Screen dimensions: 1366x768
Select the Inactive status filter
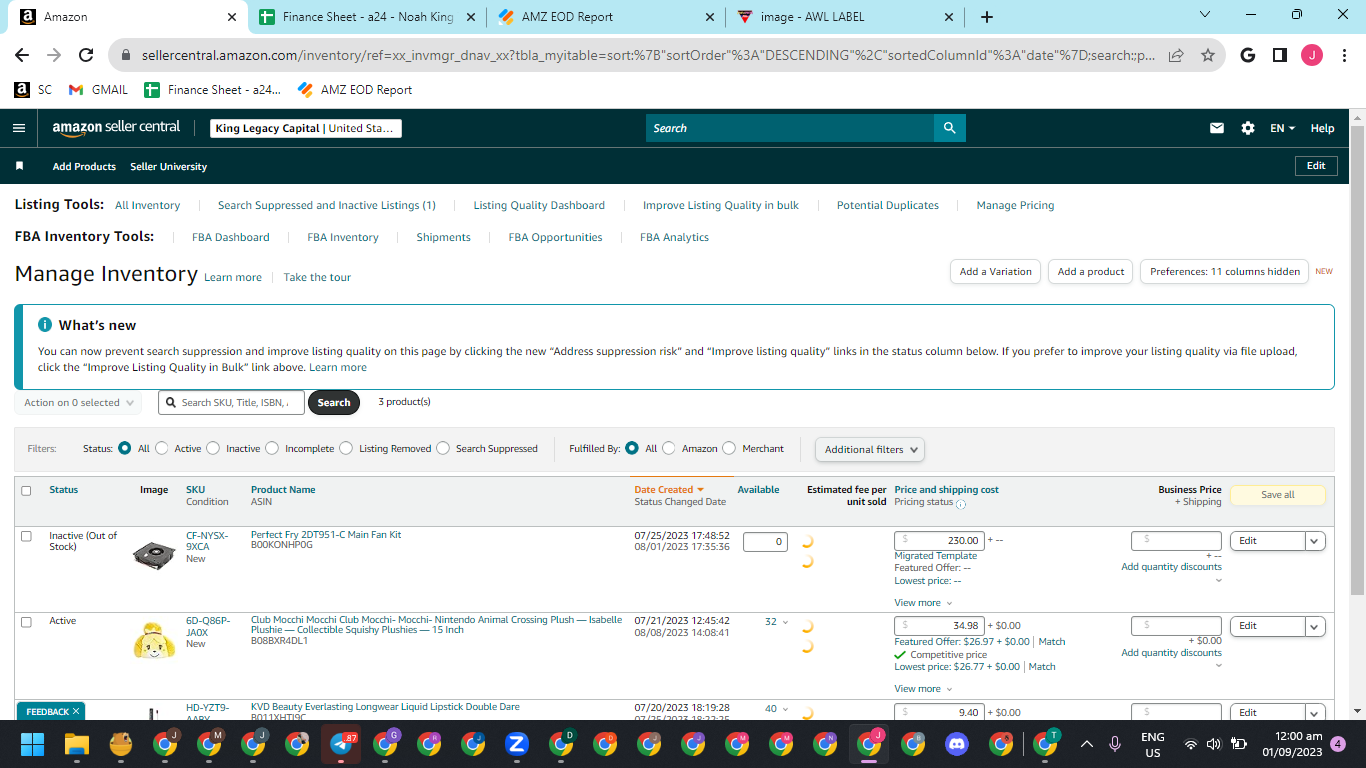point(213,449)
